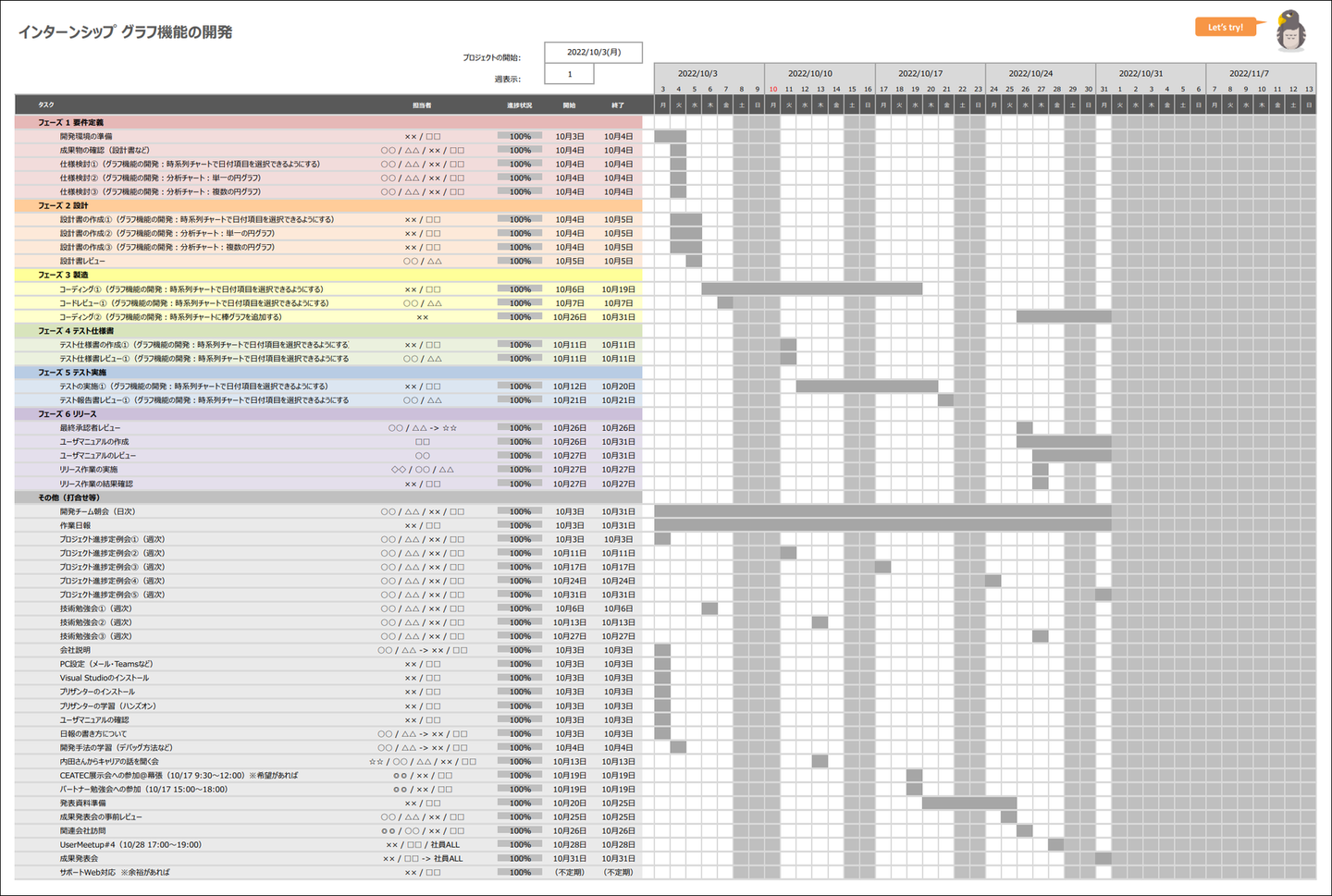This screenshot has width=1332, height=896.
Task: Click the 進捗状況 column header
Action: (519, 105)
